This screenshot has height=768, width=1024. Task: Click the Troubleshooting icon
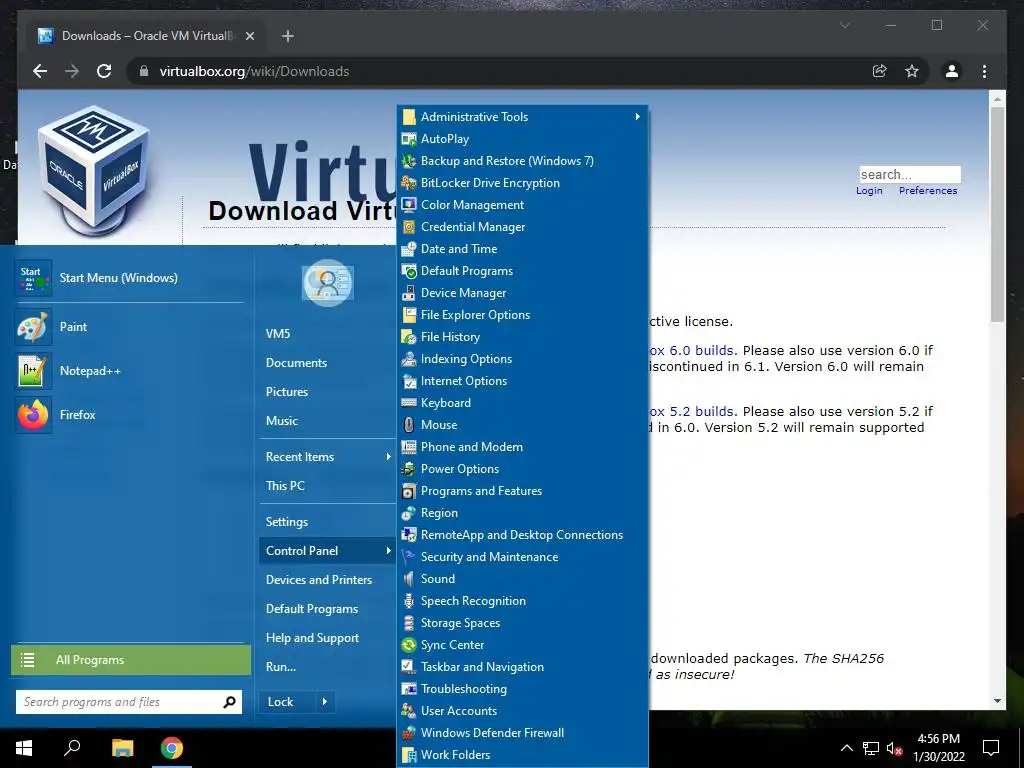[409, 688]
